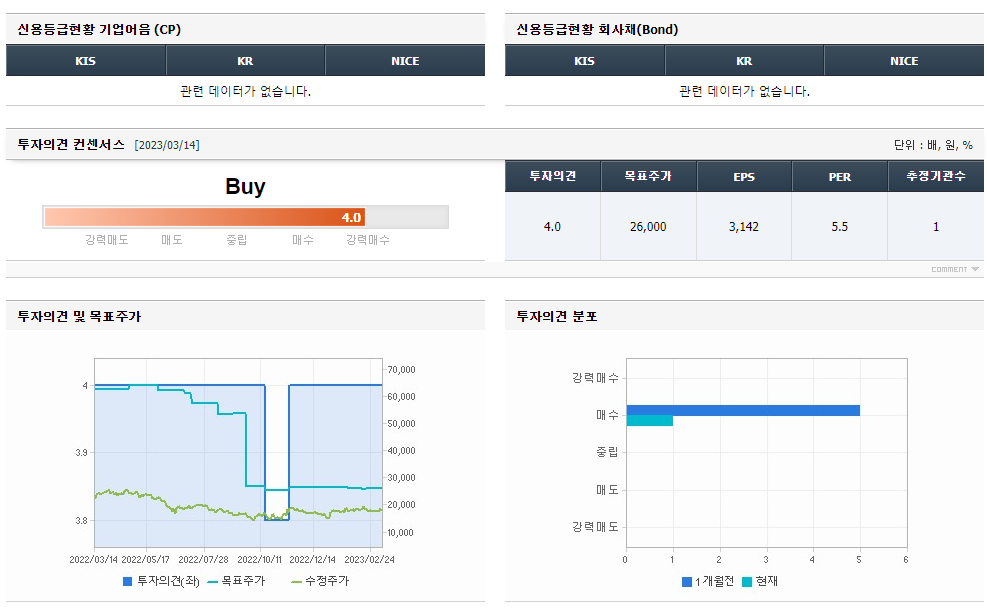Image resolution: width=987 pixels, height=609 pixels.
Task: Click the blue 투자의견(좌) legend square
Action: click(127, 581)
